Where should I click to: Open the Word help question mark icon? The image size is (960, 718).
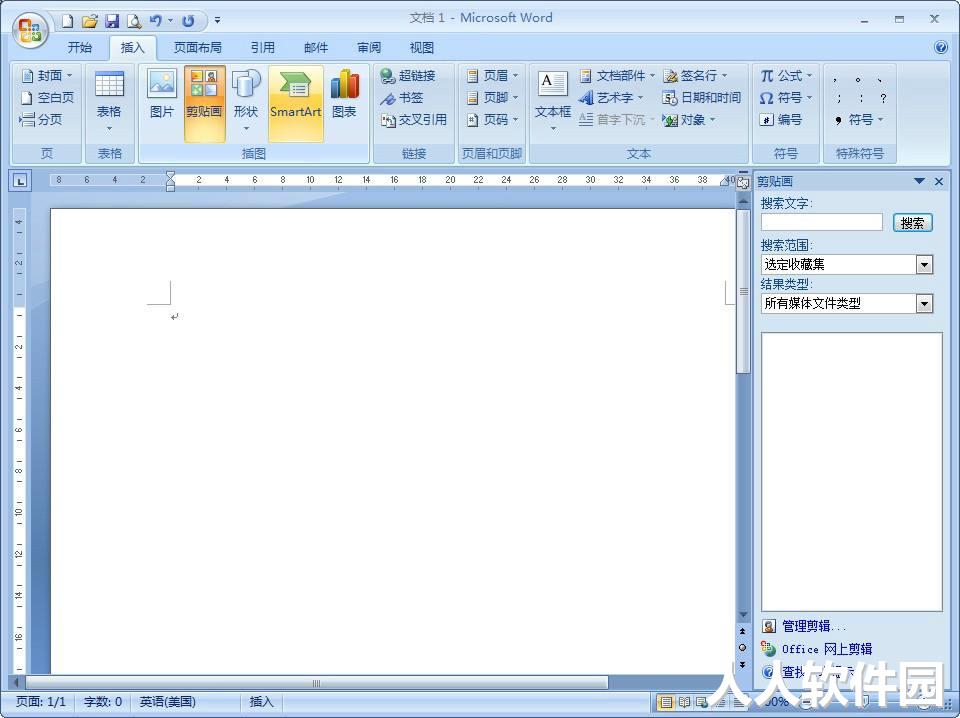(x=941, y=47)
